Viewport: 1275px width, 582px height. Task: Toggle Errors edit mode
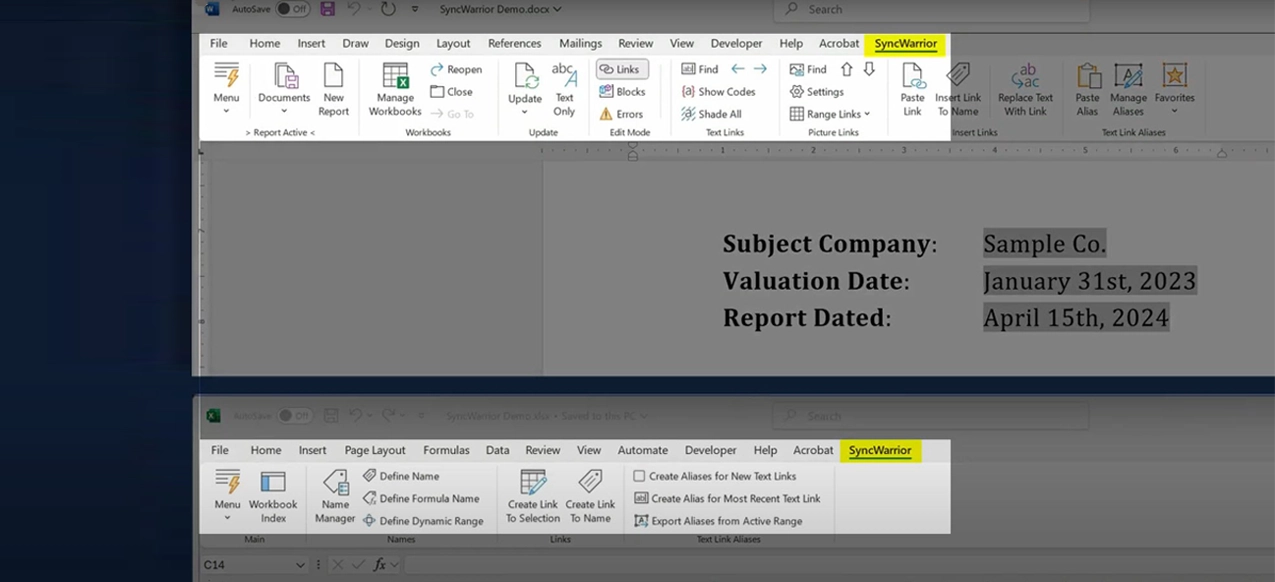[621, 114]
